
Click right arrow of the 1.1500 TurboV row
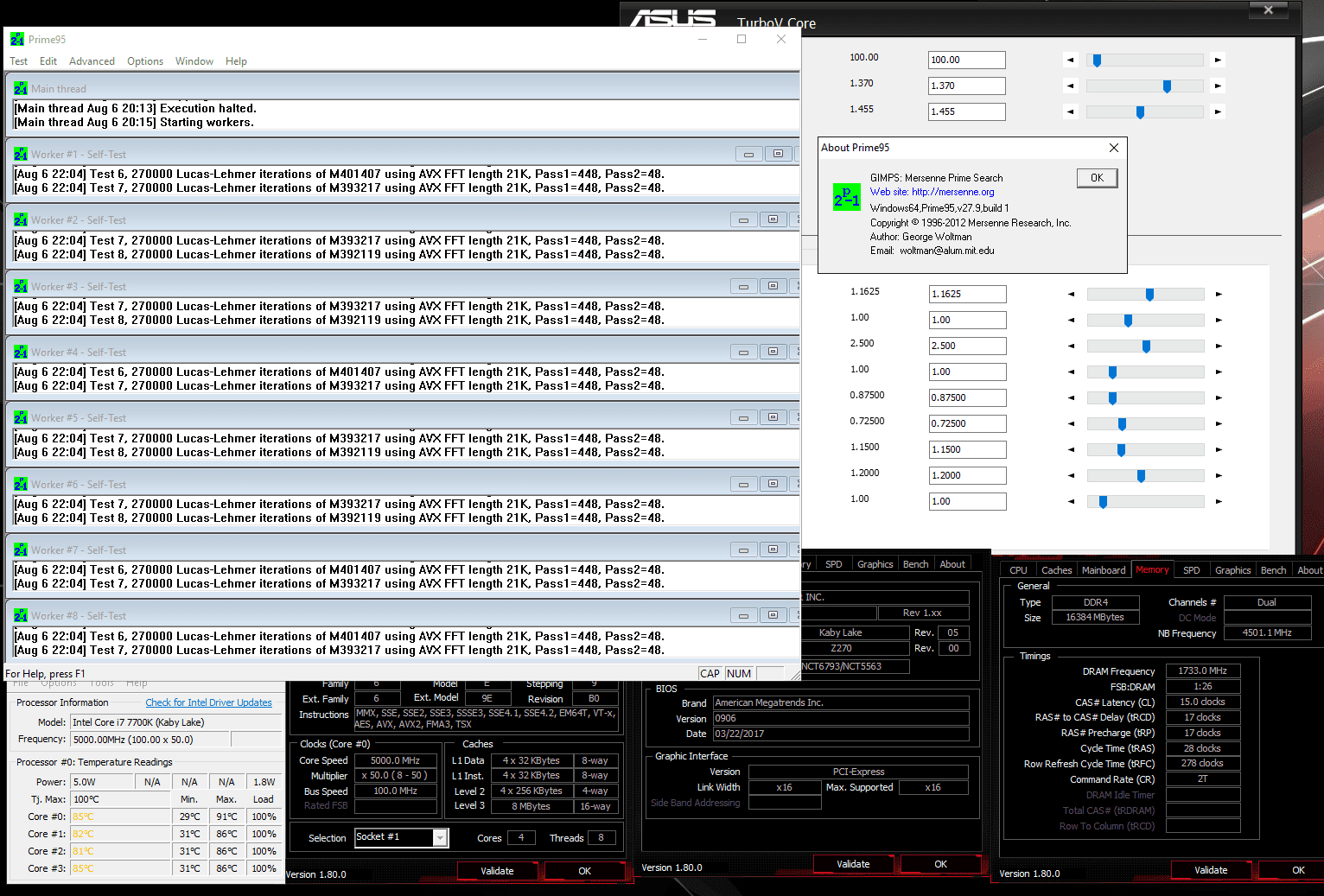point(1219,449)
